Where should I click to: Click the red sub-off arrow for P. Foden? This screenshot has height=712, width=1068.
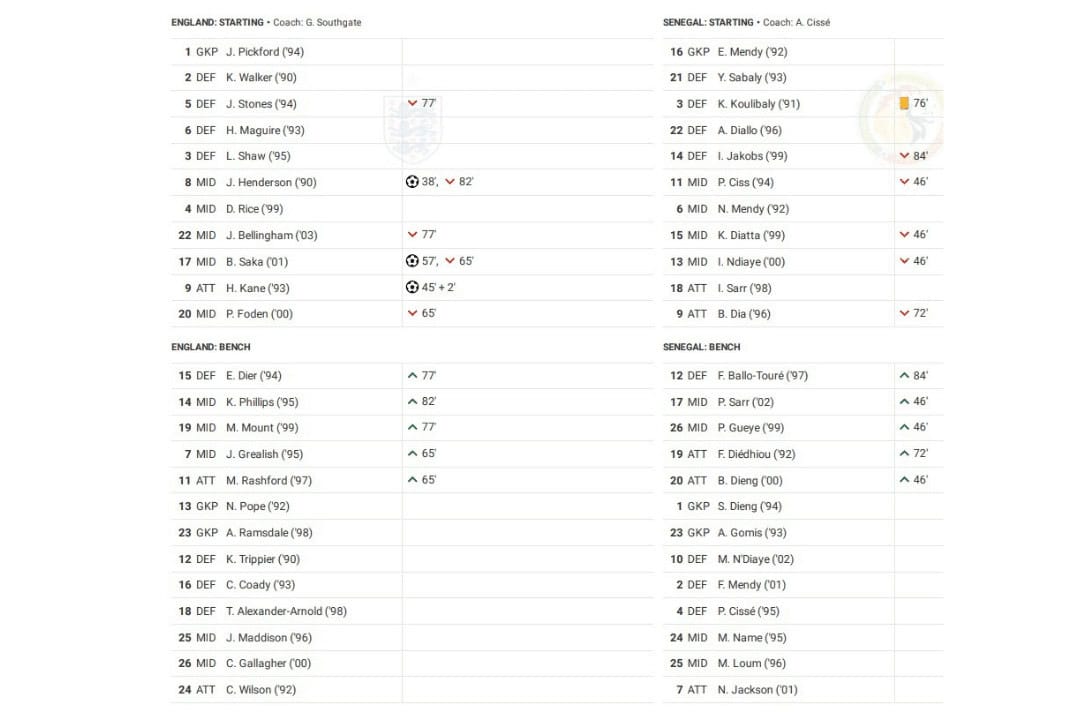click(412, 314)
